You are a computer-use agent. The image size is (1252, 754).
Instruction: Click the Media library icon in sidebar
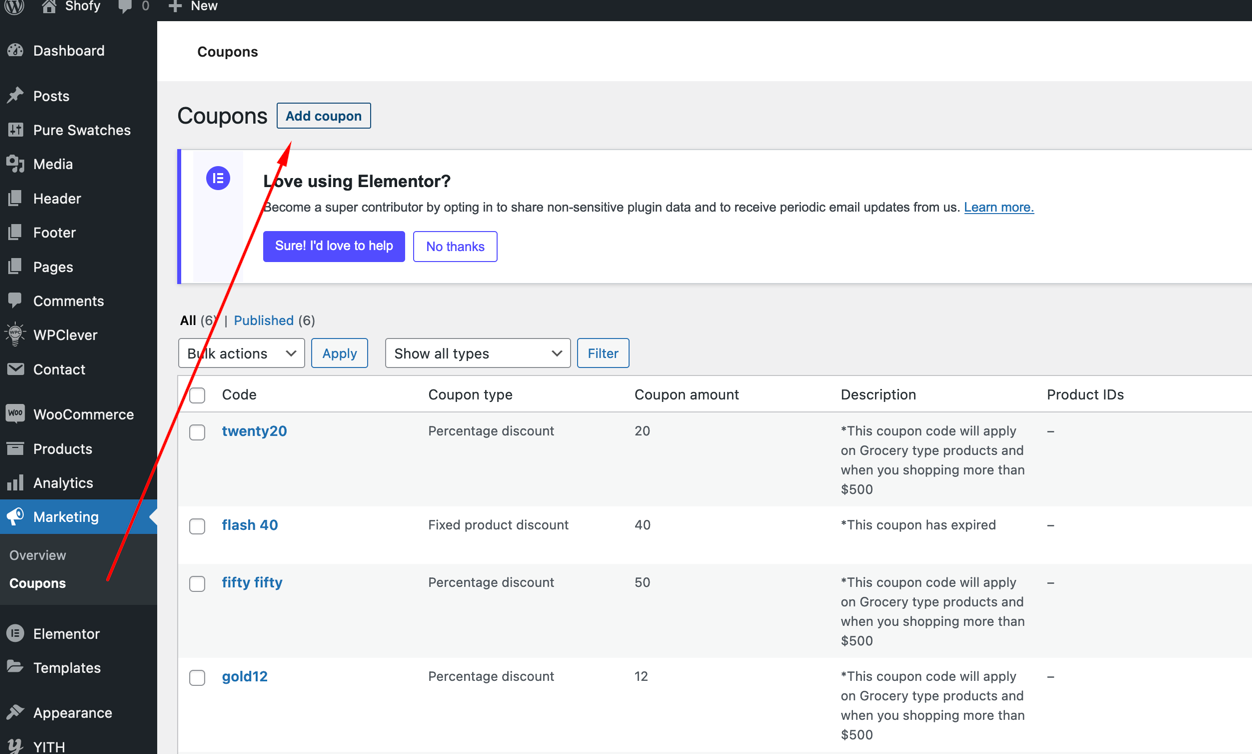(x=16, y=164)
